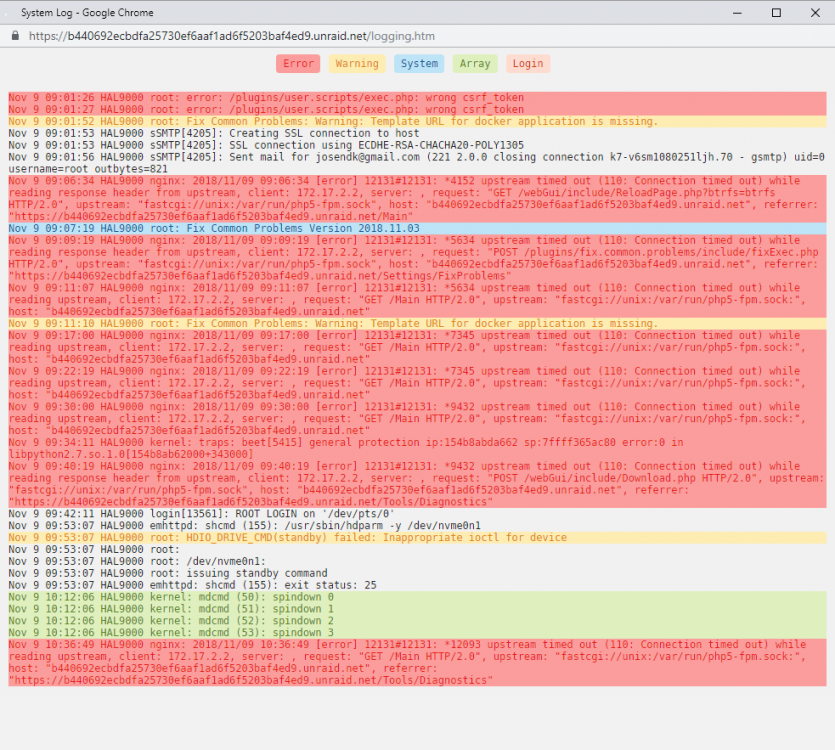Click 10:36:49 nginx upstream timed out entry
Image resolution: width=835 pixels, height=750 pixels.
(417, 662)
